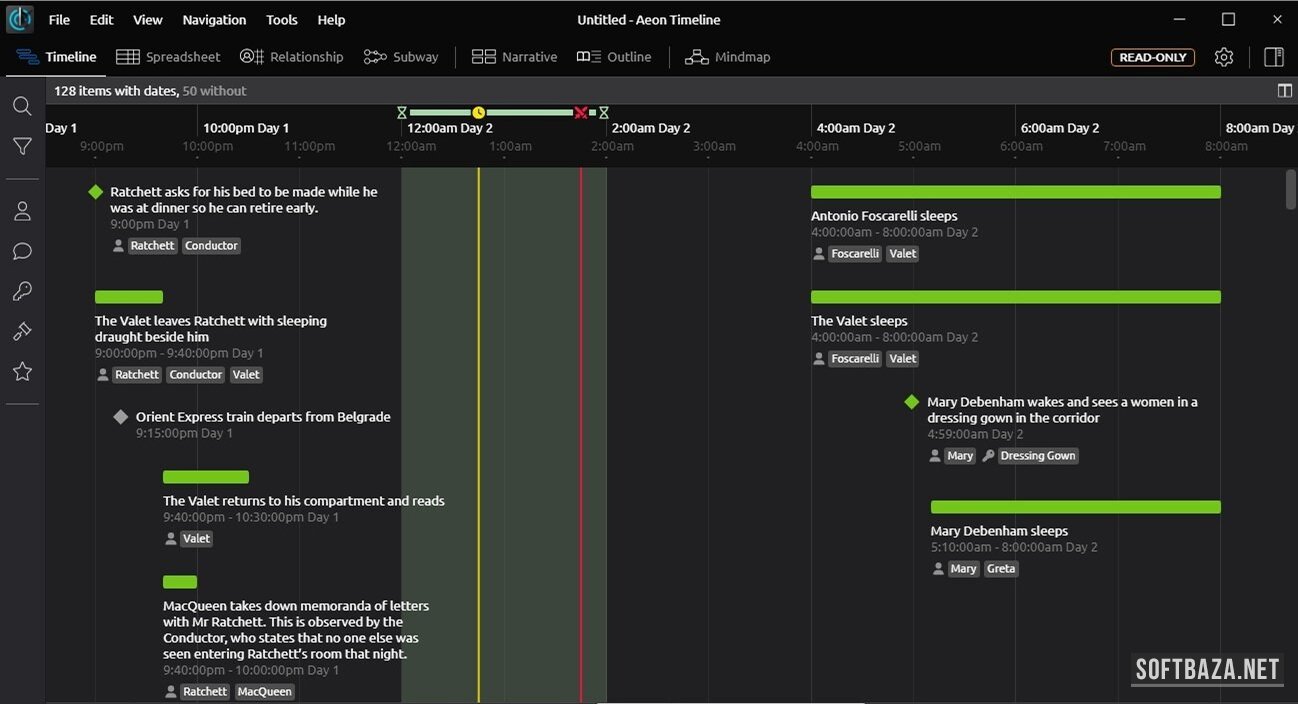1298x704 pixels.
Task: Open settings gear icon in toolbar
Action: (x=1224, y=57)
